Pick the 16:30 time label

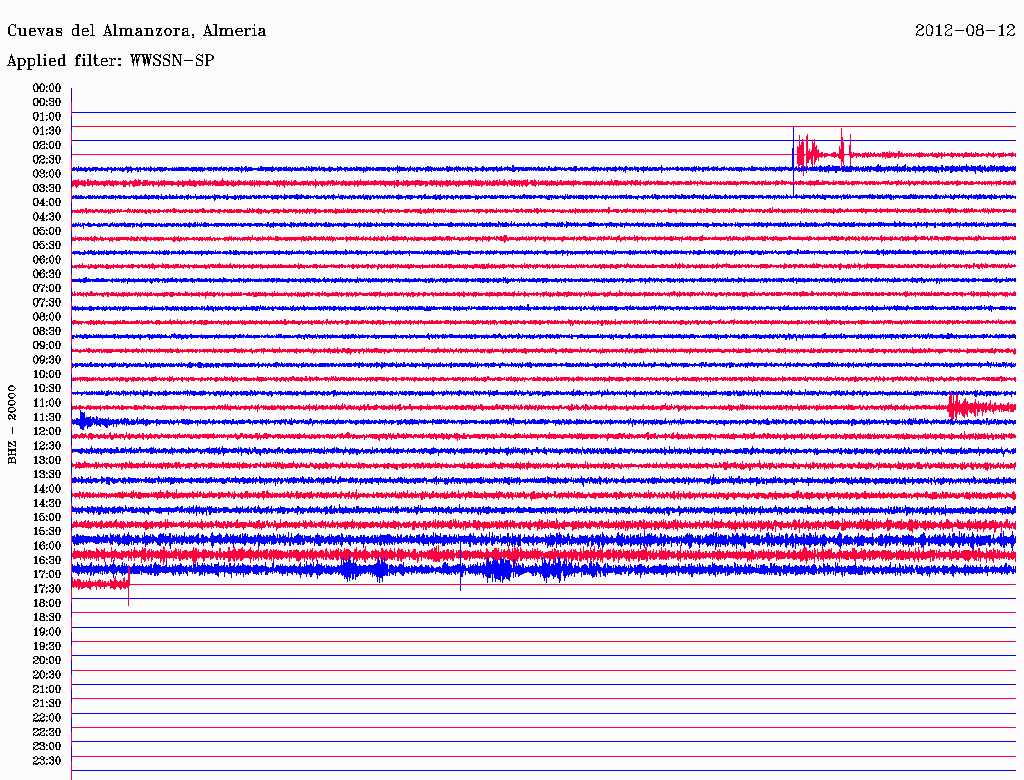[47, 560]
